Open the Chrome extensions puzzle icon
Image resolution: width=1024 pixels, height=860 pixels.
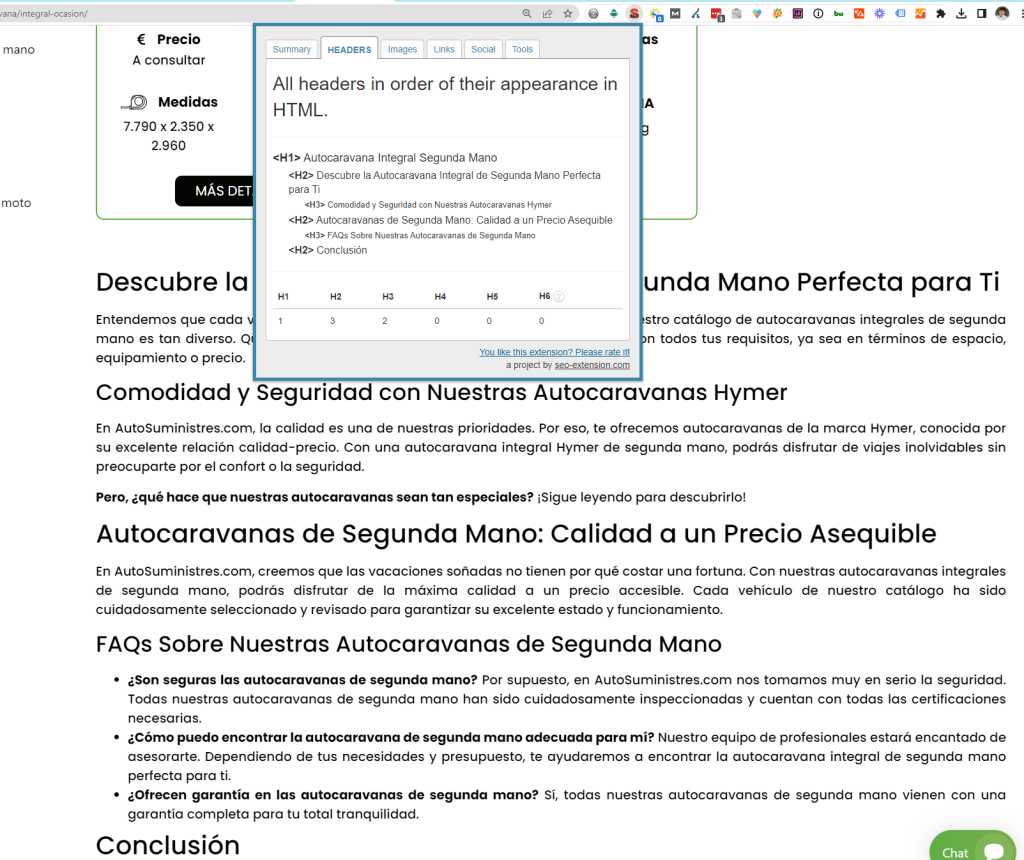point(941,14)
